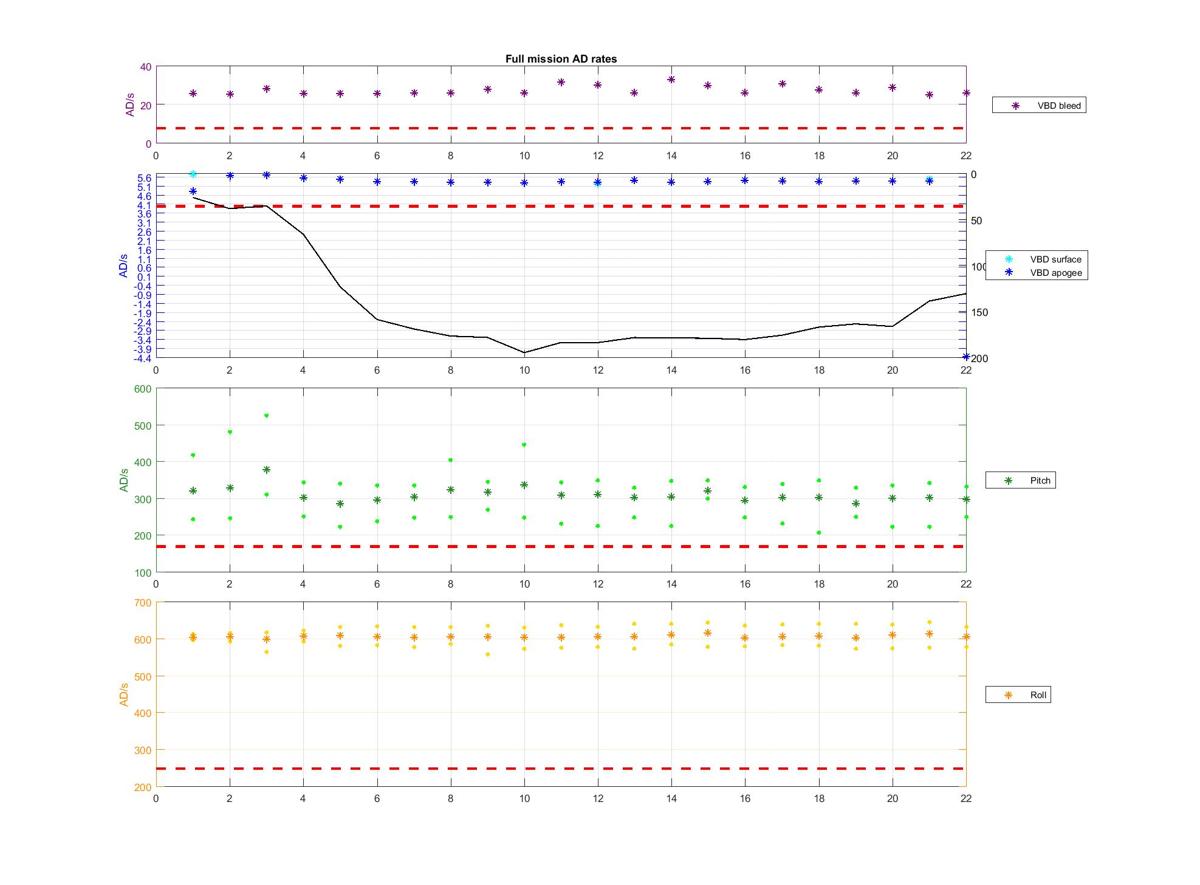
Task: Click the blue AD/s axis label
Action: pos(124,265)
